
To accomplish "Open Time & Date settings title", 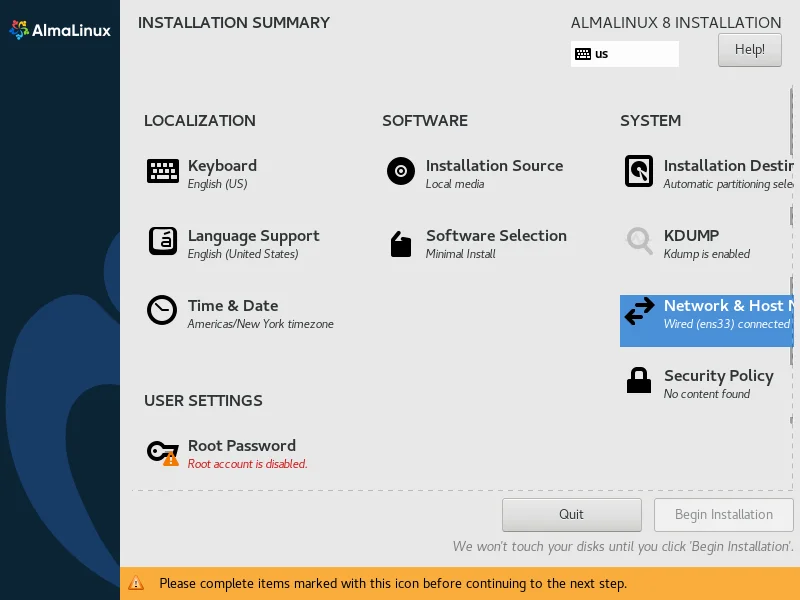I will 233,306.
